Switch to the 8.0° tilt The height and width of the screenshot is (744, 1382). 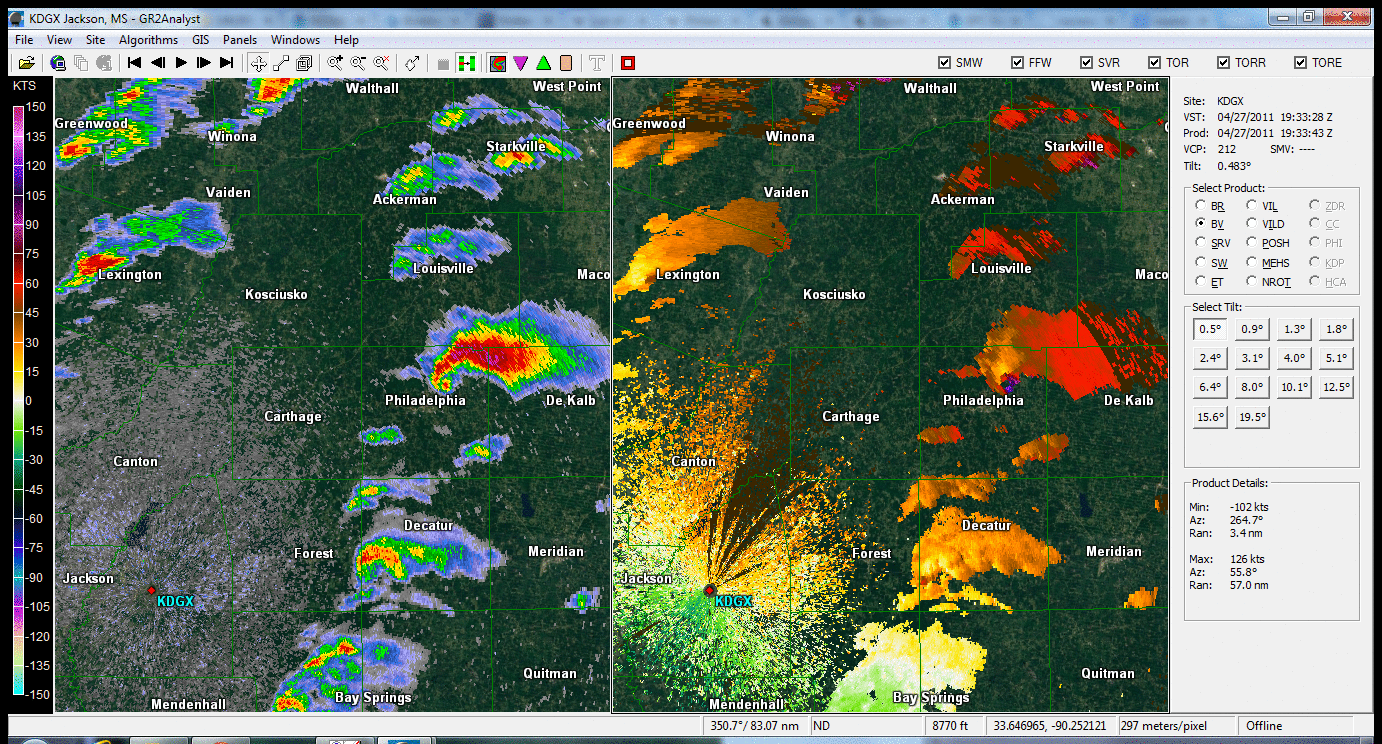[x=1252, y=387]
